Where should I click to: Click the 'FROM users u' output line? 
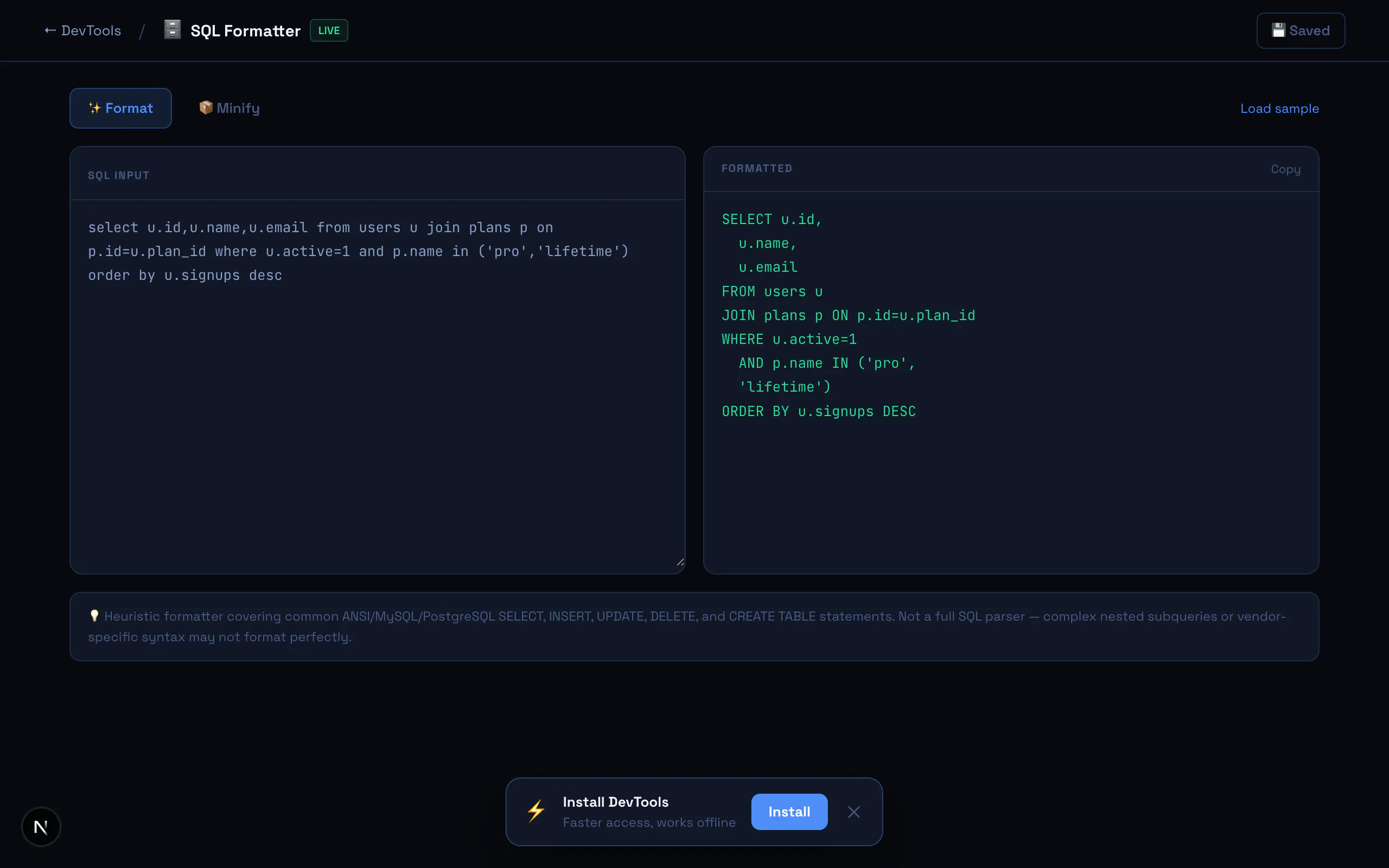tap(772, 291)
